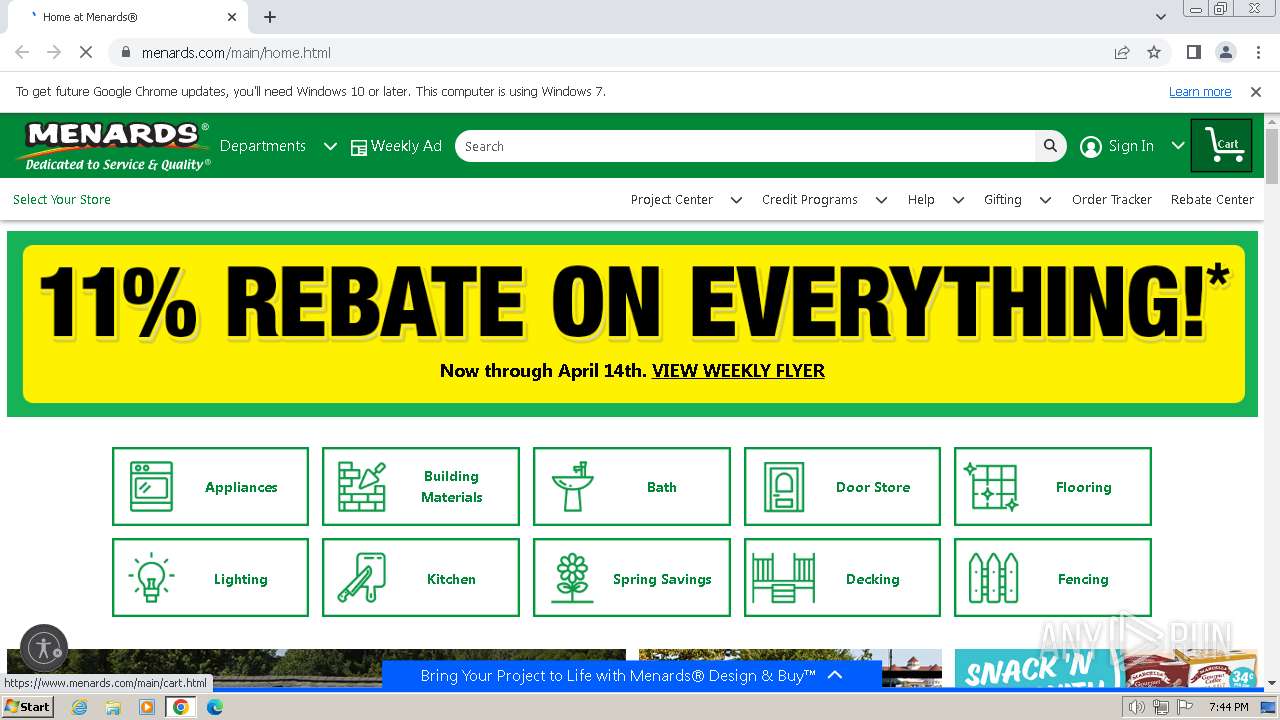The height and width of the screenshot is (720, 1280).
Task: Open the Flooring category tile
Action: [x=1053, y=487]
